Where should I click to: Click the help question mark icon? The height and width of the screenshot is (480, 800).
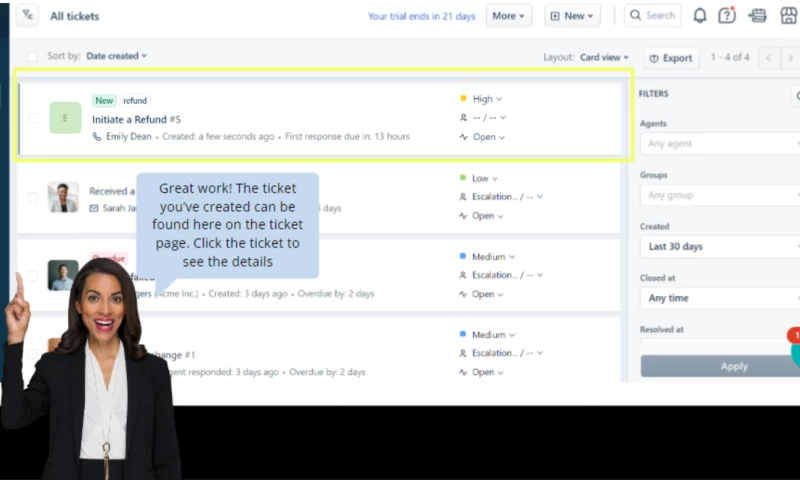coord(727,16)
